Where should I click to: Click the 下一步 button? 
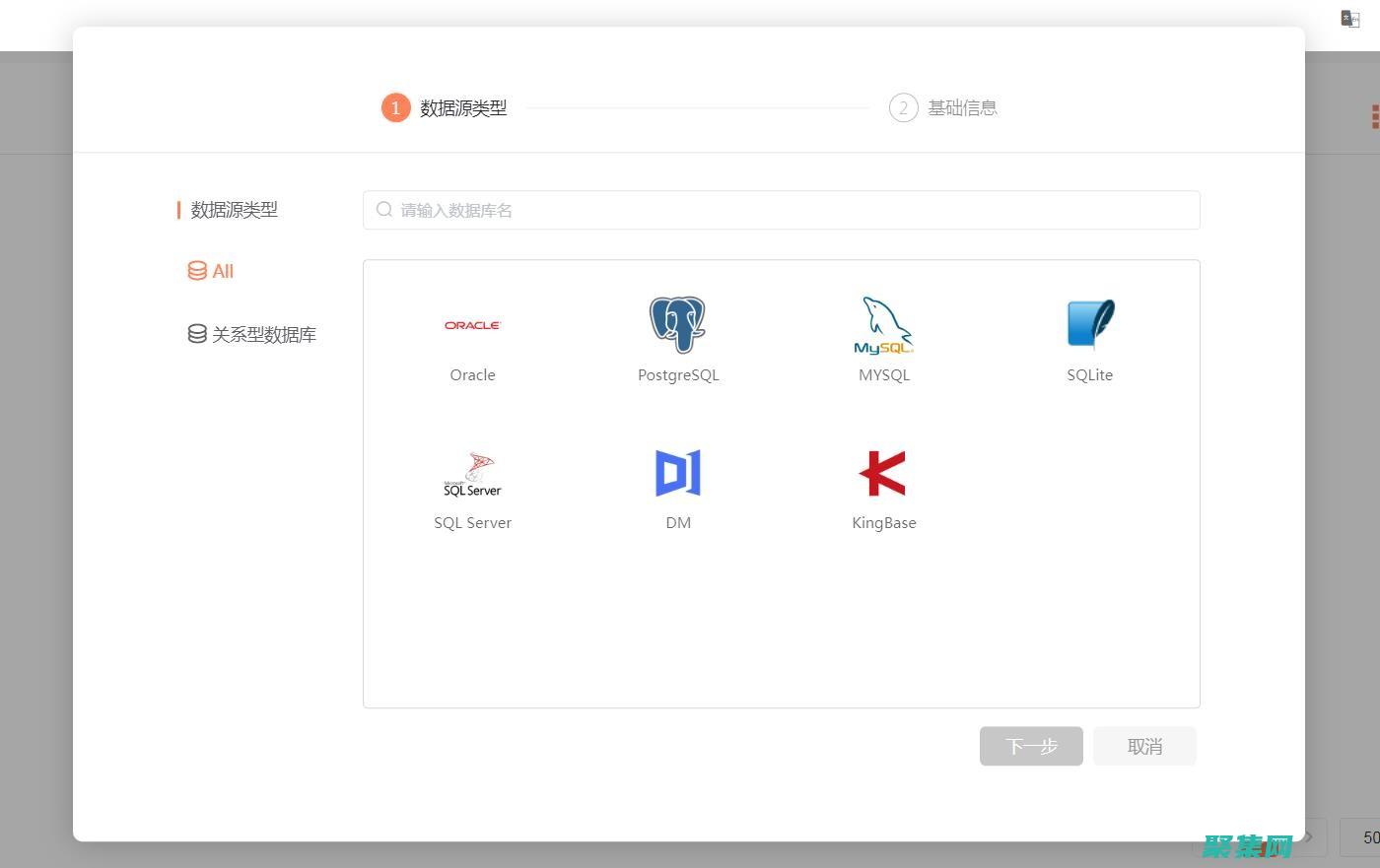[x=1030, y=746]
